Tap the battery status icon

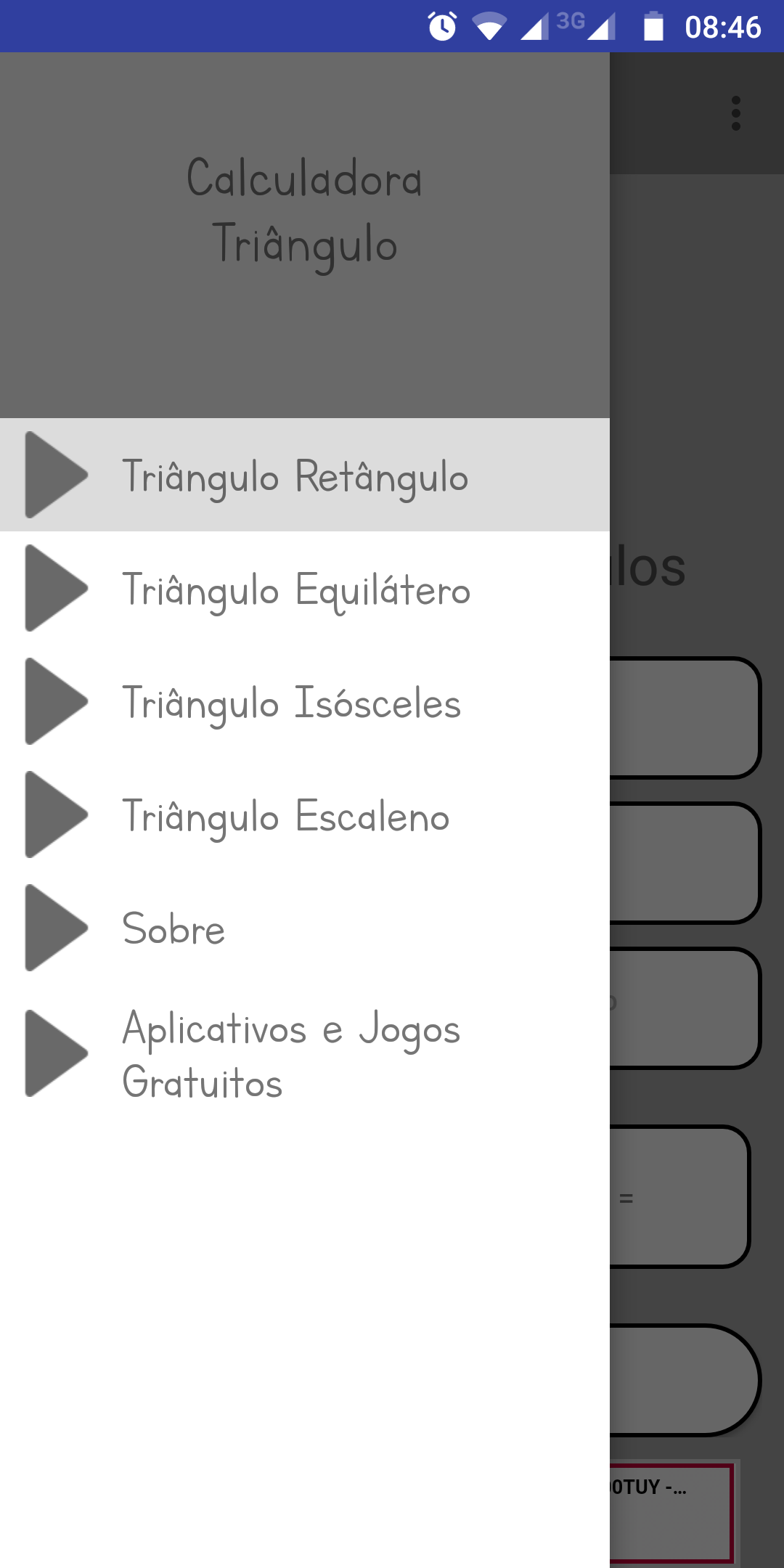pyautogui.click(x=653, y=27)
